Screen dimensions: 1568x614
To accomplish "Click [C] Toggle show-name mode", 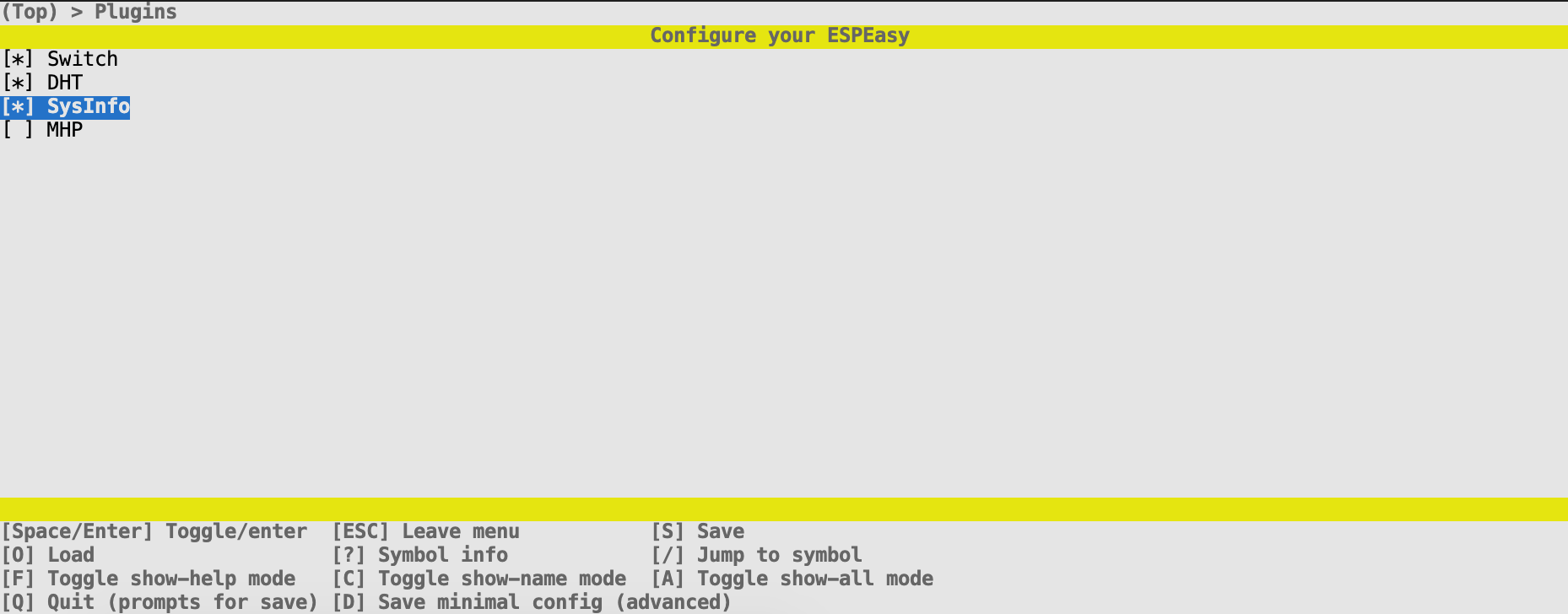I will [x=479, y=579].
